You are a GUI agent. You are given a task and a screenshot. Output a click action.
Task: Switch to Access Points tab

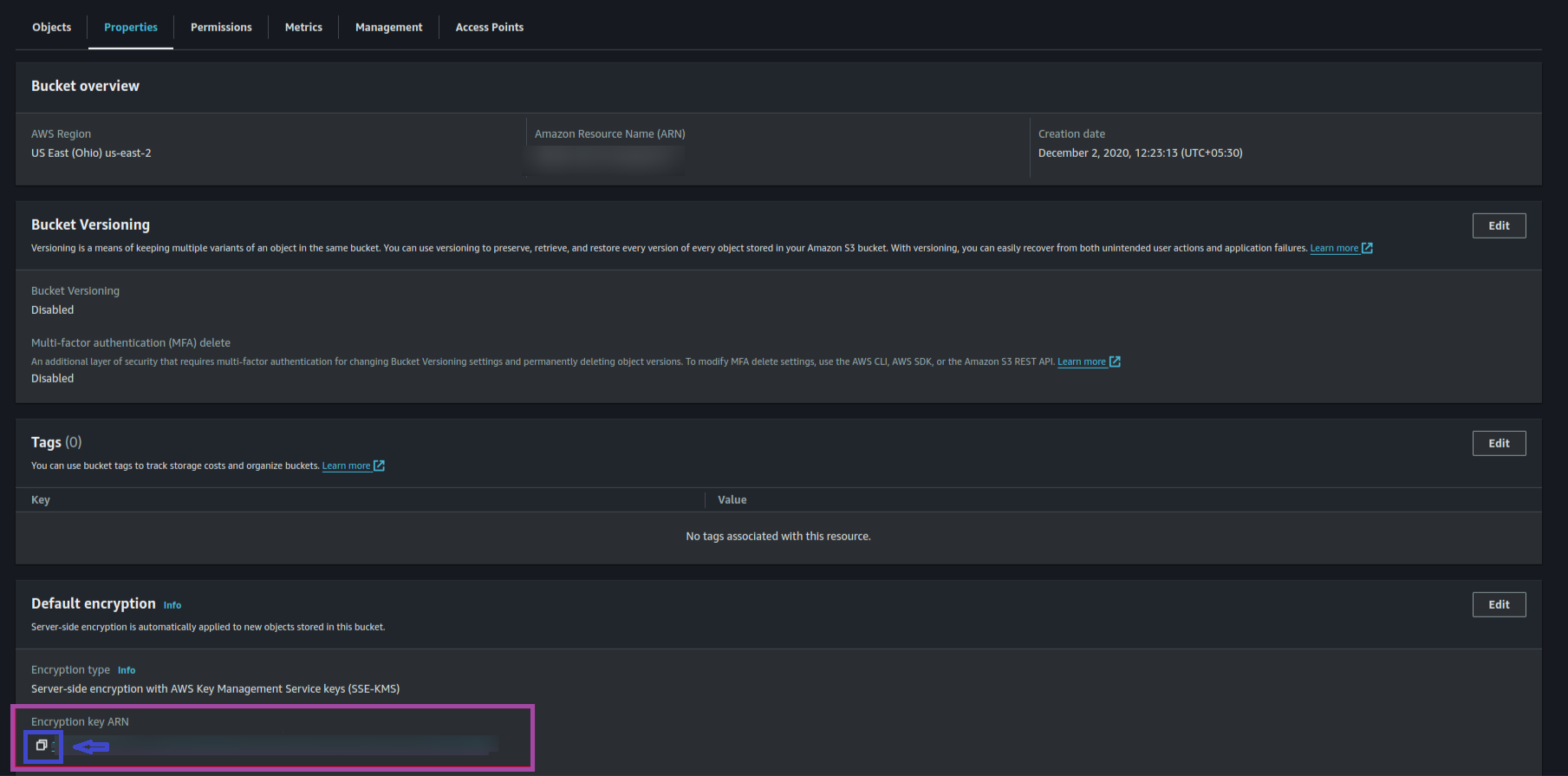[x=489, y=27]
